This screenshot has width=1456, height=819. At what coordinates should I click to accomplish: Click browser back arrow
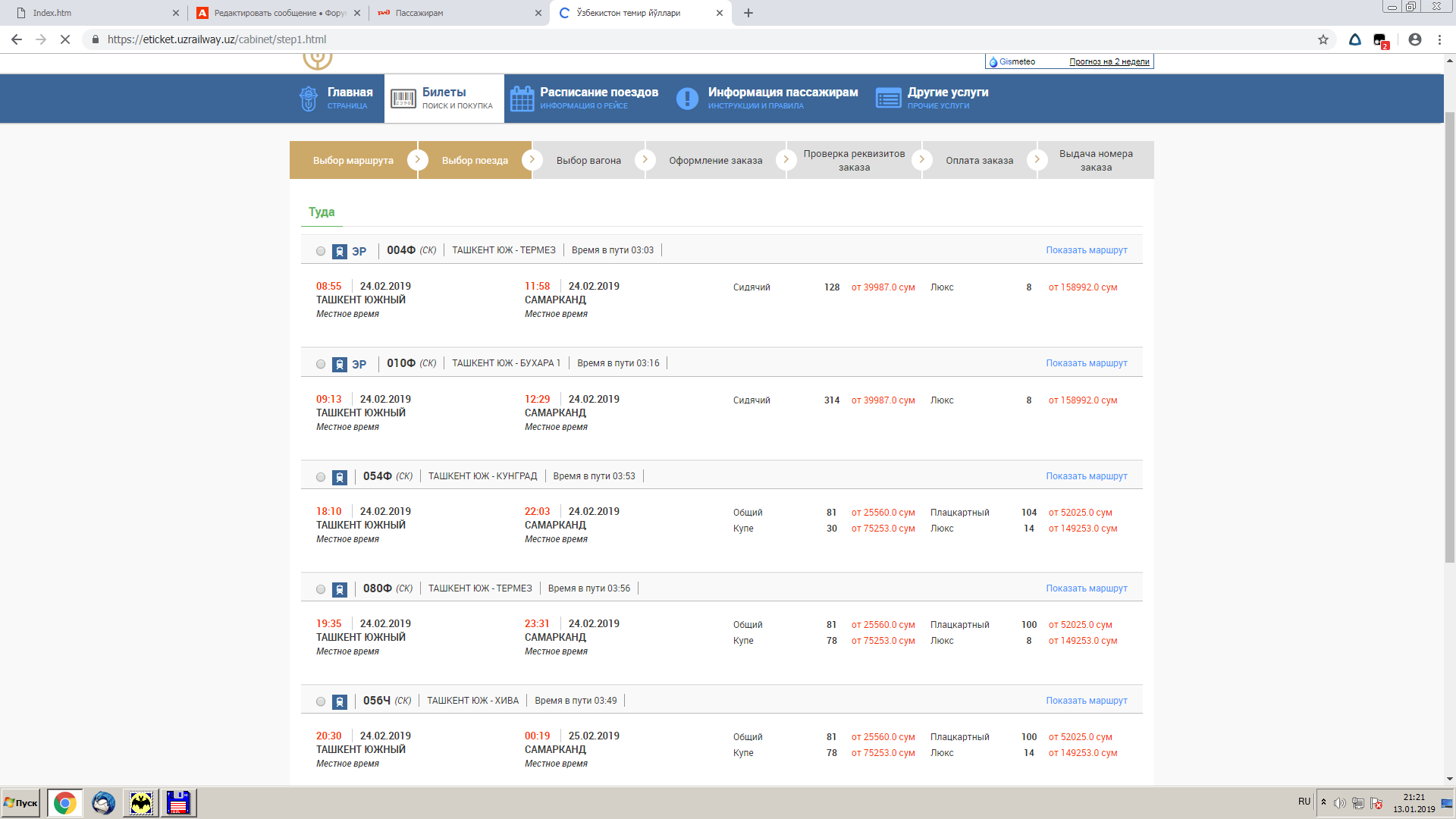click(17, 39)
